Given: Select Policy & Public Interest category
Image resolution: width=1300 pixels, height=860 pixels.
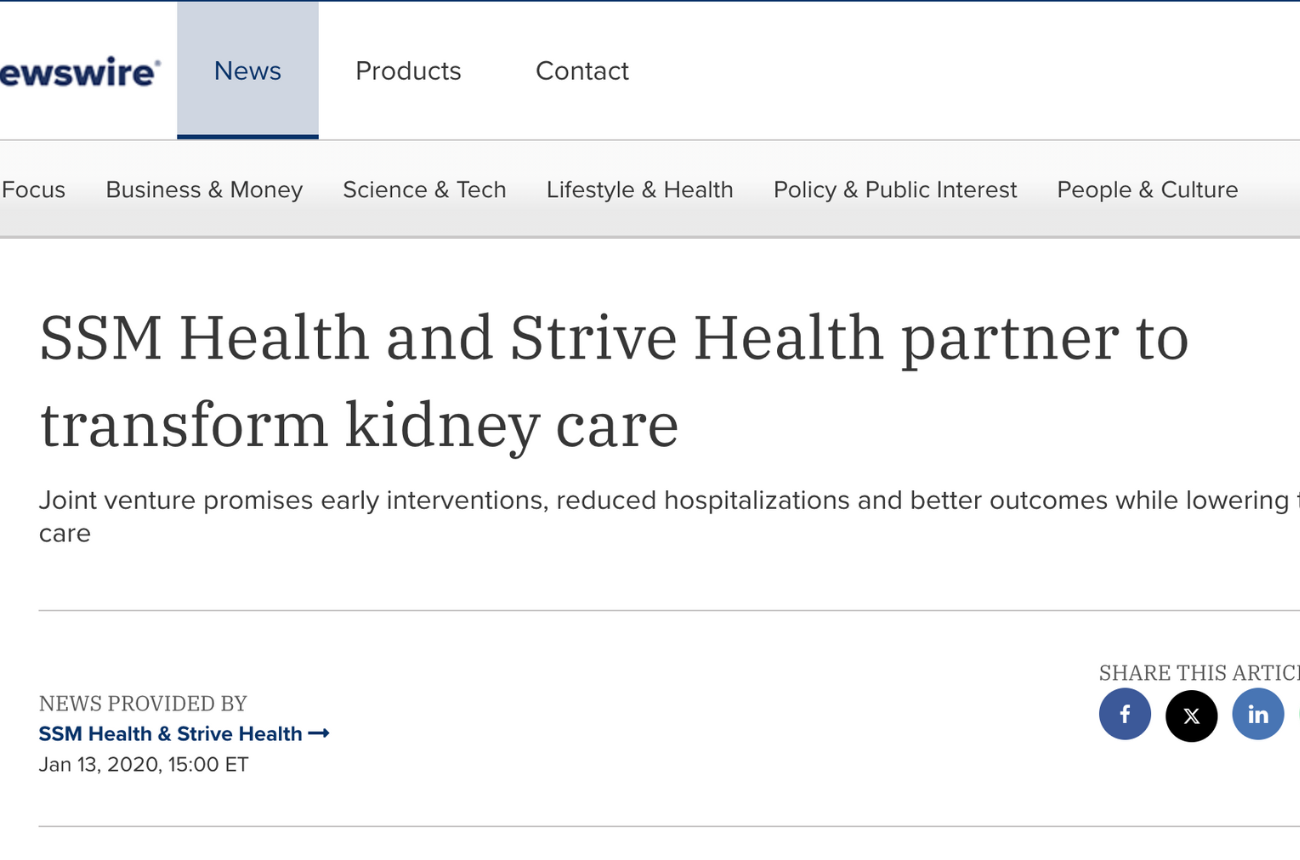Looking at the screenshot, I should pos(895,189).
